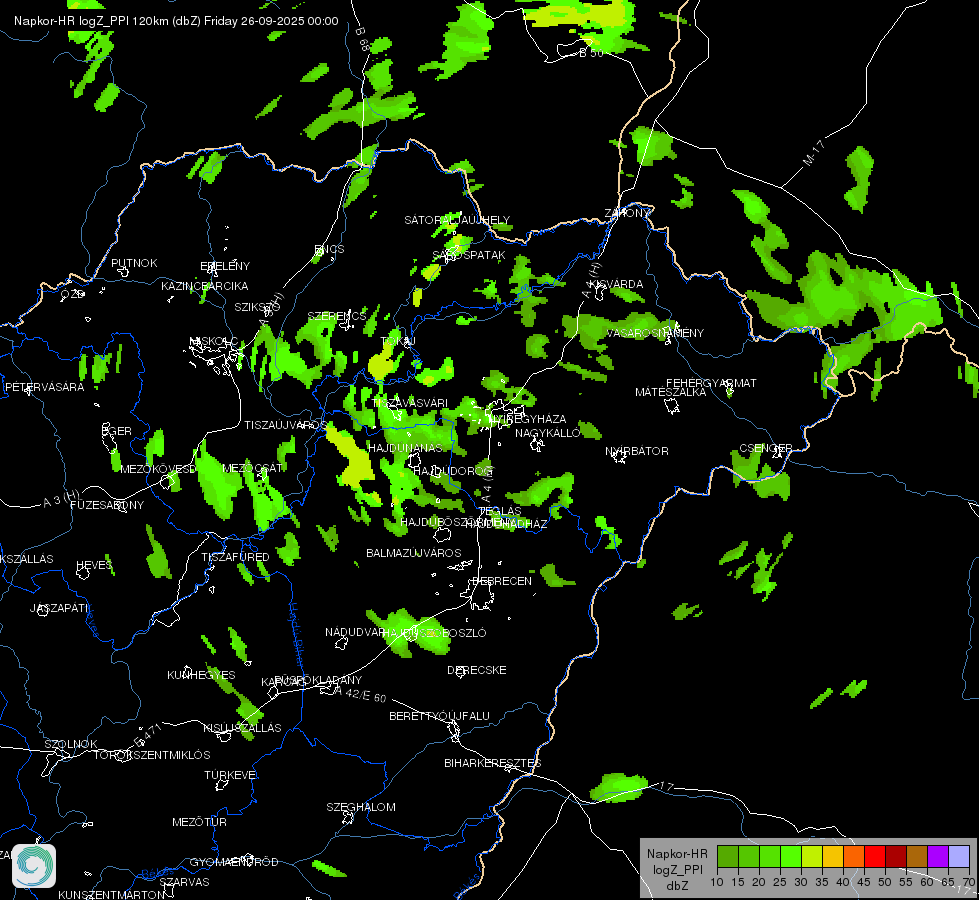Image resolution: width=979 pixels, height=900 pixels.
Task: Click the HAJDUNANAS town label
Action: [x=405, y=448]
